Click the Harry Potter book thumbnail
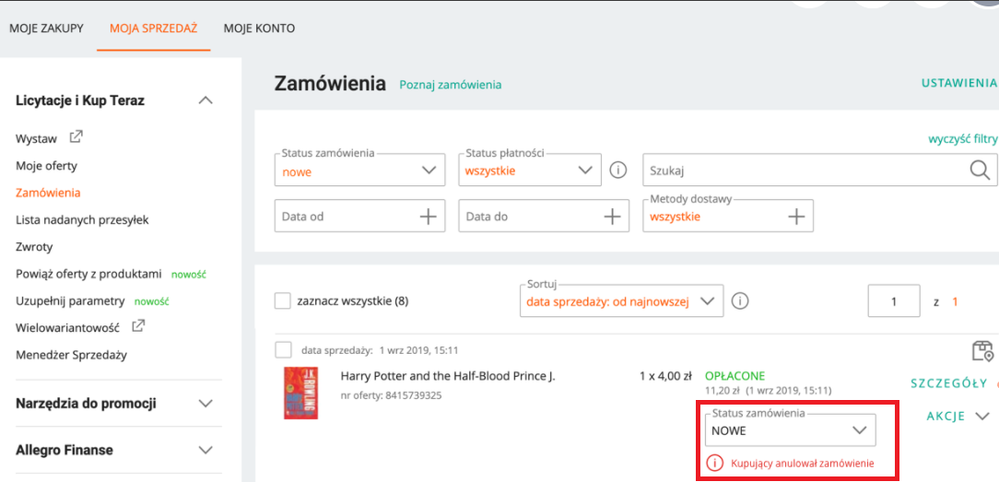 click(301, 393)
